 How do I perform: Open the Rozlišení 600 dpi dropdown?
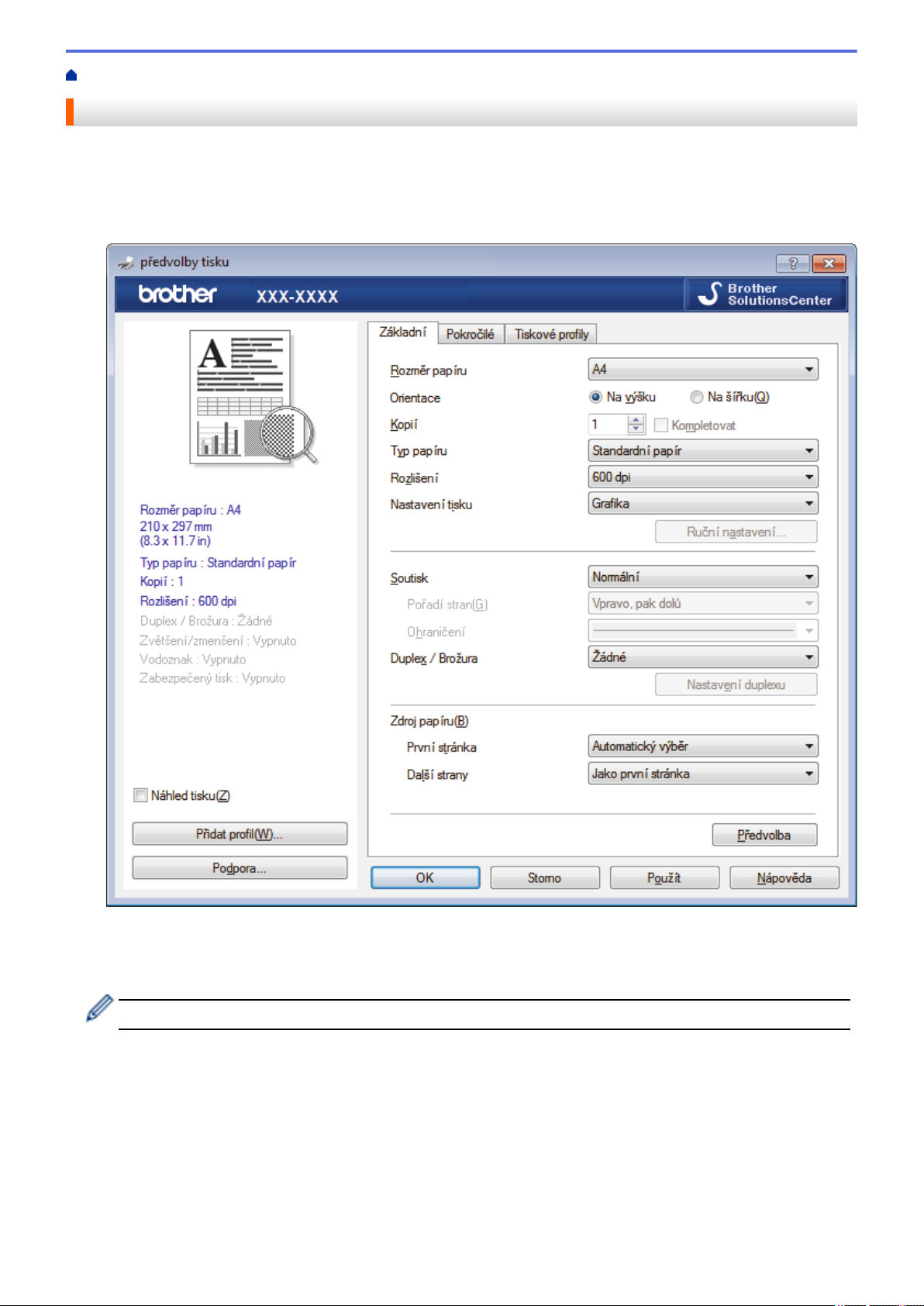pos(703,477)
